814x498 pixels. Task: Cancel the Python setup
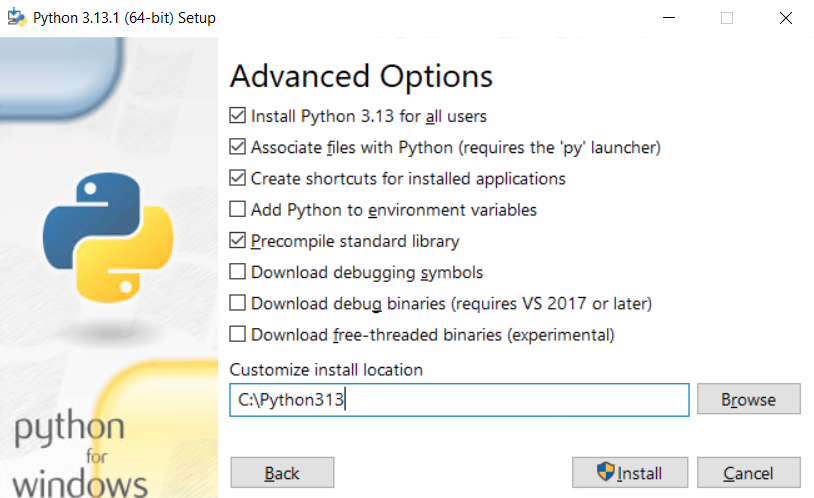(x=748, y=473)
